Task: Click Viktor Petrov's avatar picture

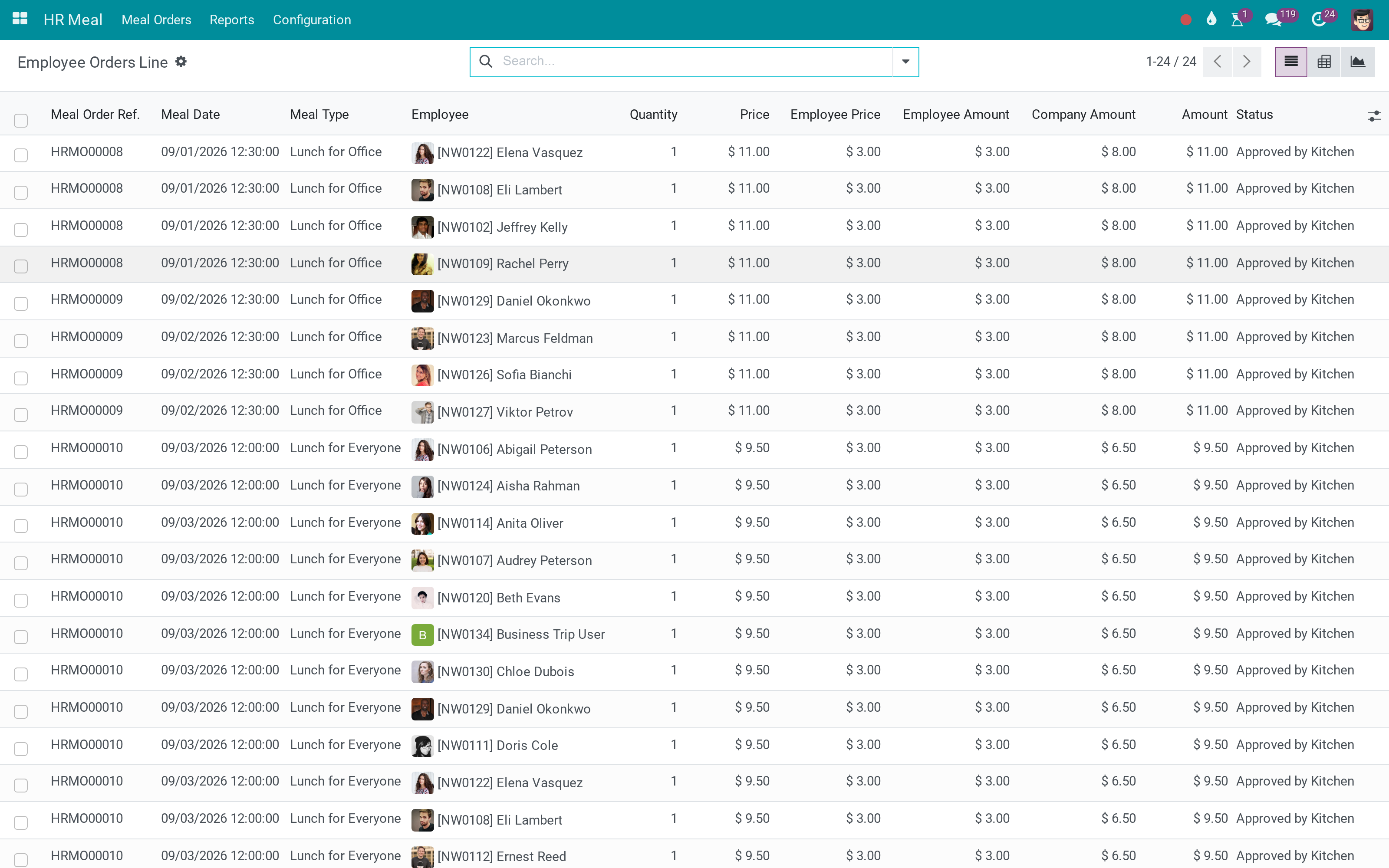Action: (x=422, y=412)
